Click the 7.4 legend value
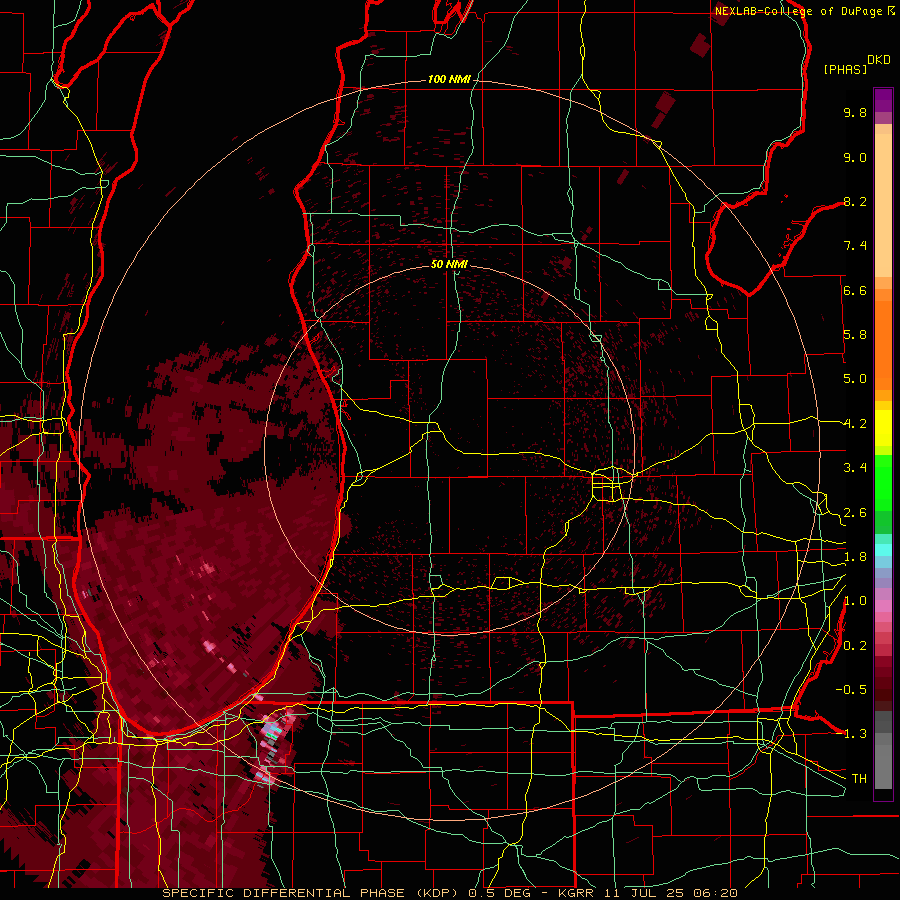 855,246
